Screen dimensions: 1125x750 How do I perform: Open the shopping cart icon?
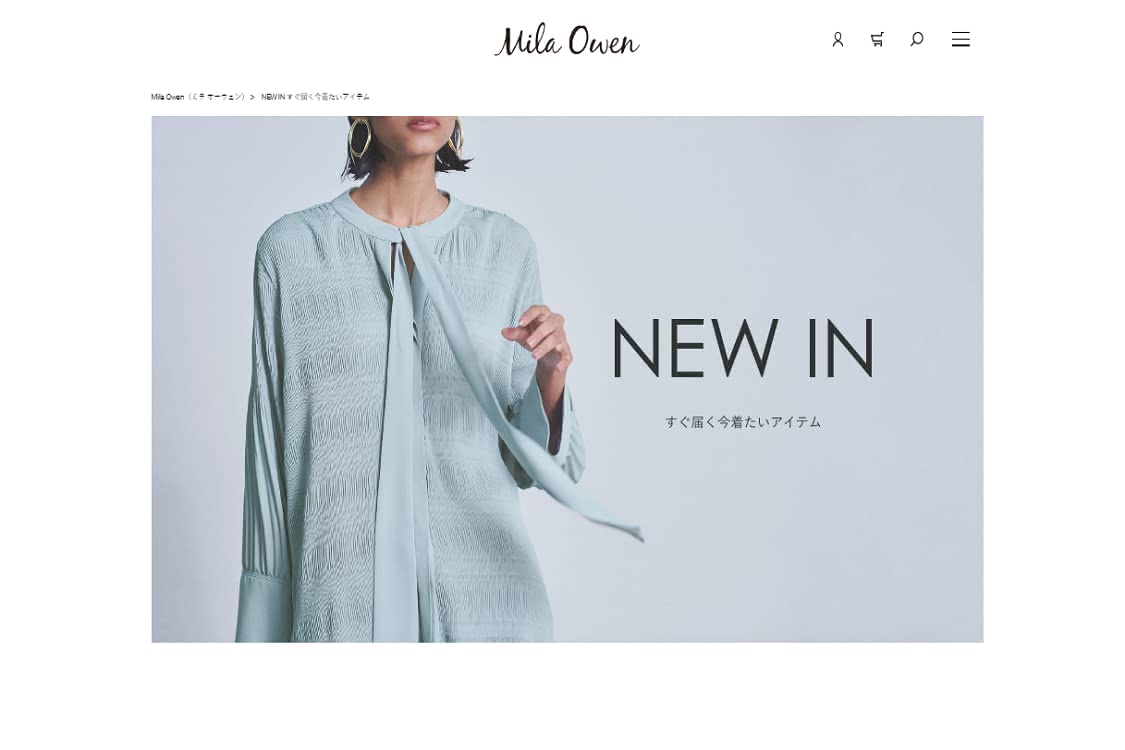click(x=877, y=39)
